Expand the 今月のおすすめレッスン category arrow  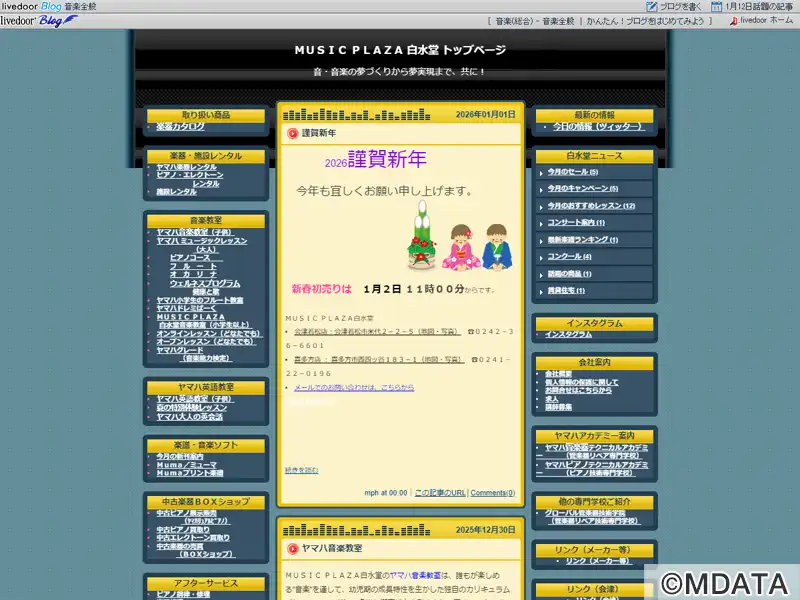tap(541, 207)
